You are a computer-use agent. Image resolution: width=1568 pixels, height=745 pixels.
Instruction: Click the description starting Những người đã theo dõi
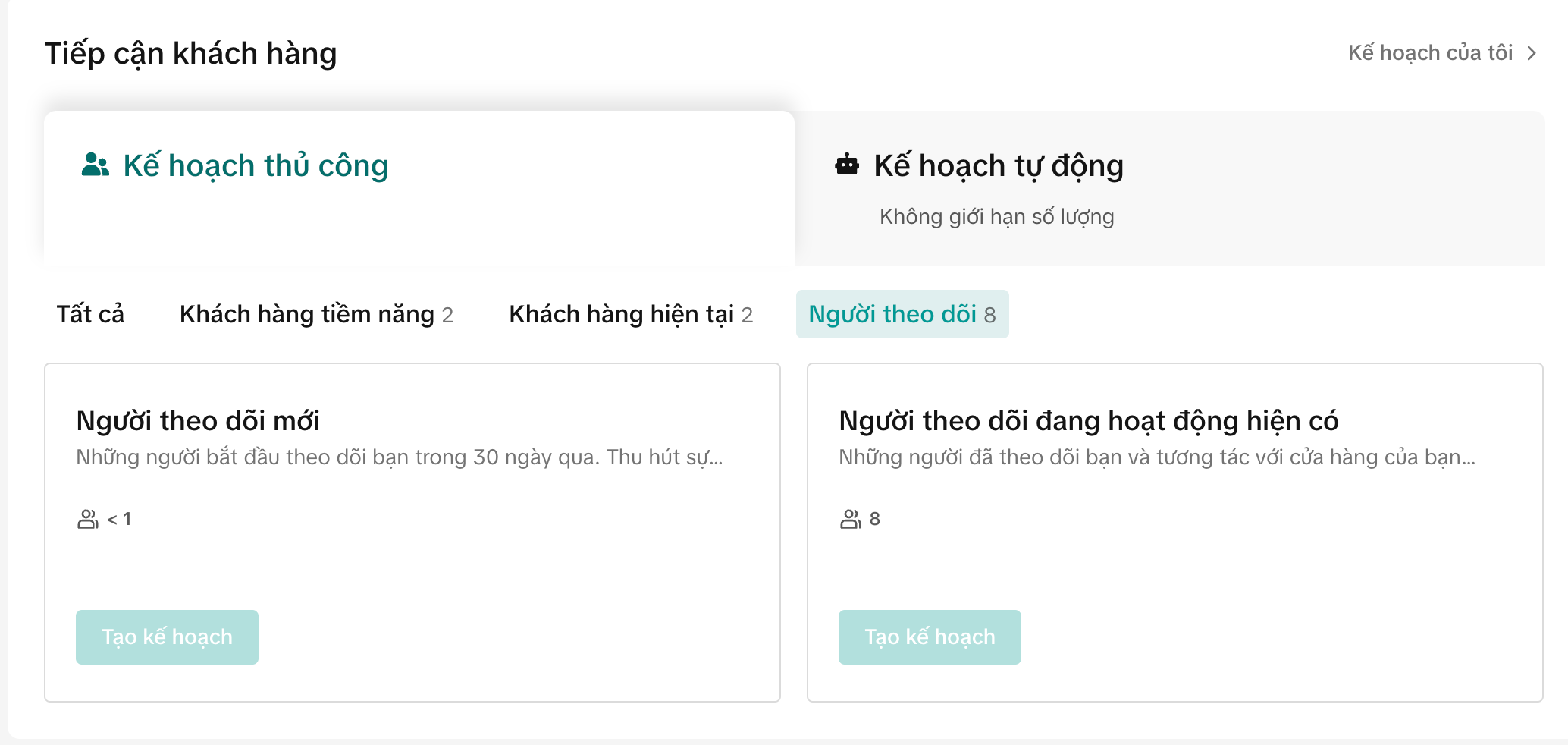click(x=1156, y=457)
